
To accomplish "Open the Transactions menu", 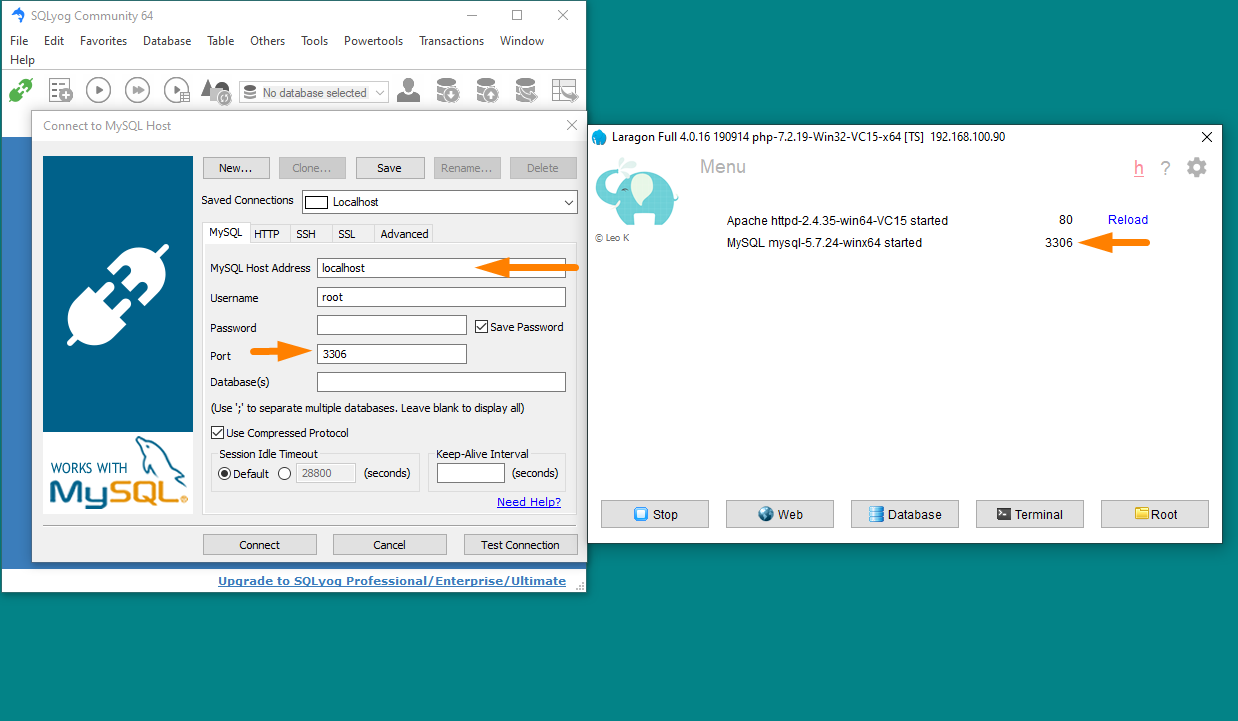I will pos(452,41).
